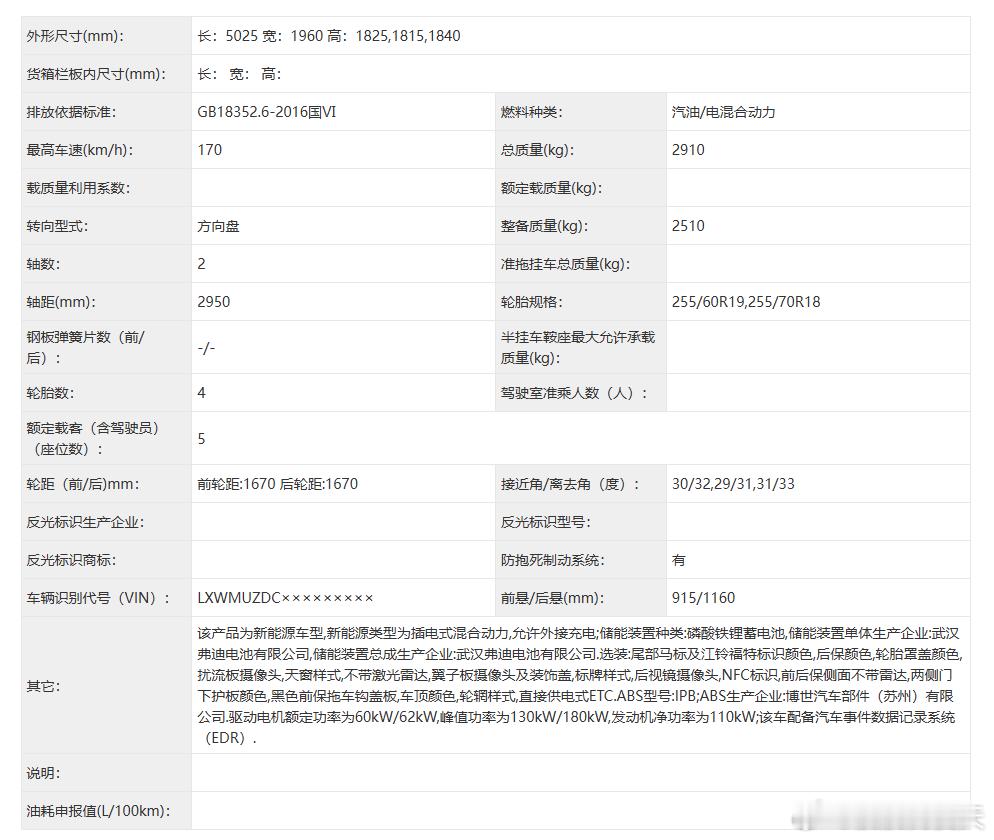Click angle values 30/32,29/31,31/33
994x840 pixels.
pos(733,484)
